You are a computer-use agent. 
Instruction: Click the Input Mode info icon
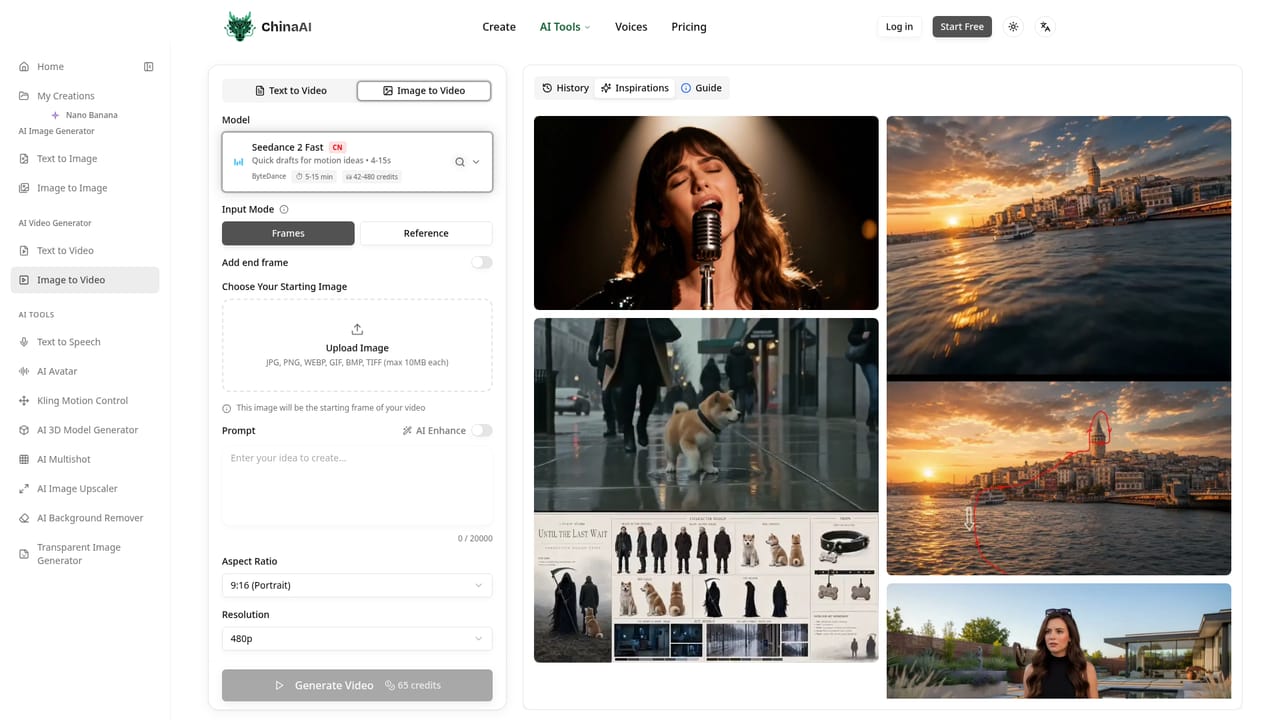[284, 210]
